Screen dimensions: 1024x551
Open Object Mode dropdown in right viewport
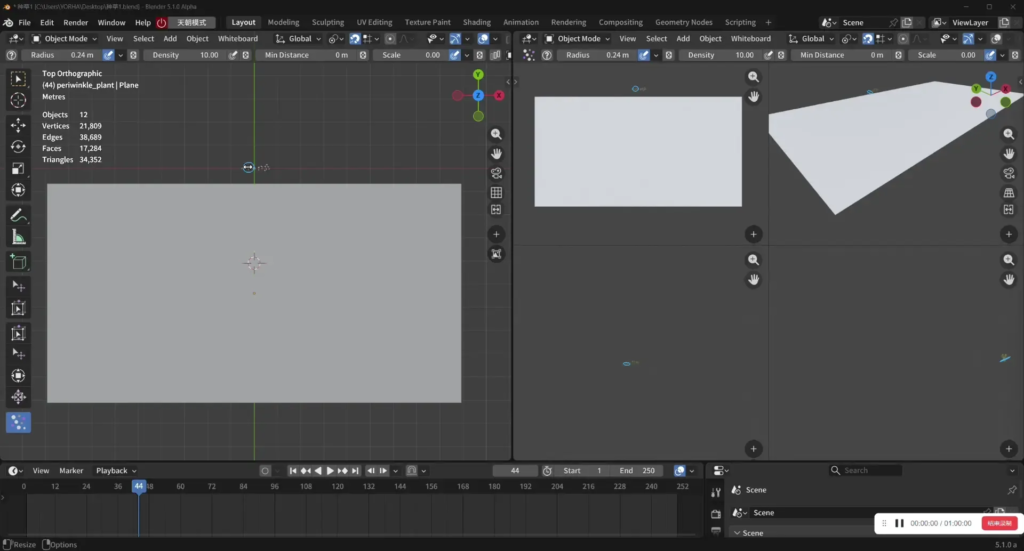coord(578,39)
